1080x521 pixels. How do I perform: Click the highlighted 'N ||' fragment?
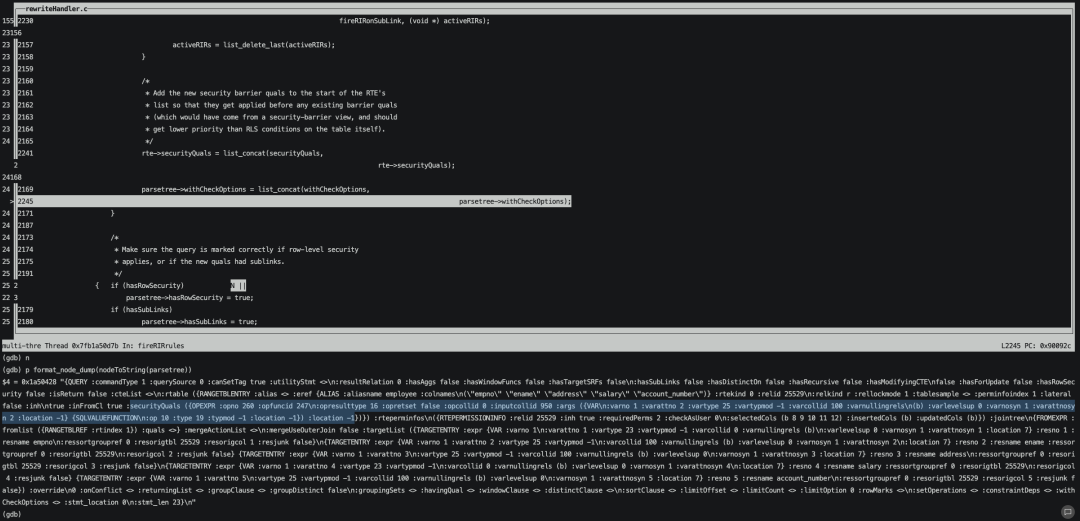pos(238,285)
